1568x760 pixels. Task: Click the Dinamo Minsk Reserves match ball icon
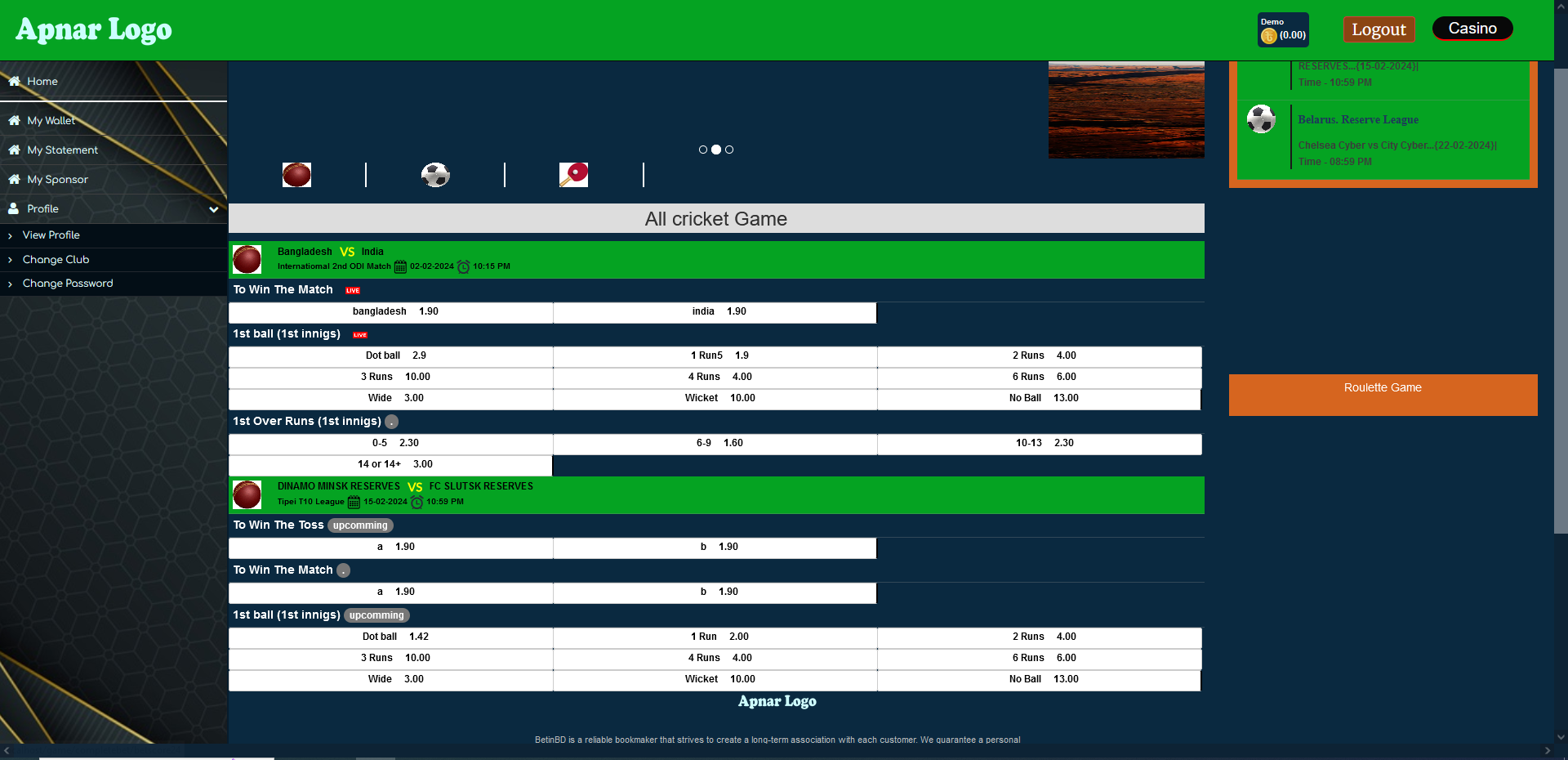[x=247, y=494]
